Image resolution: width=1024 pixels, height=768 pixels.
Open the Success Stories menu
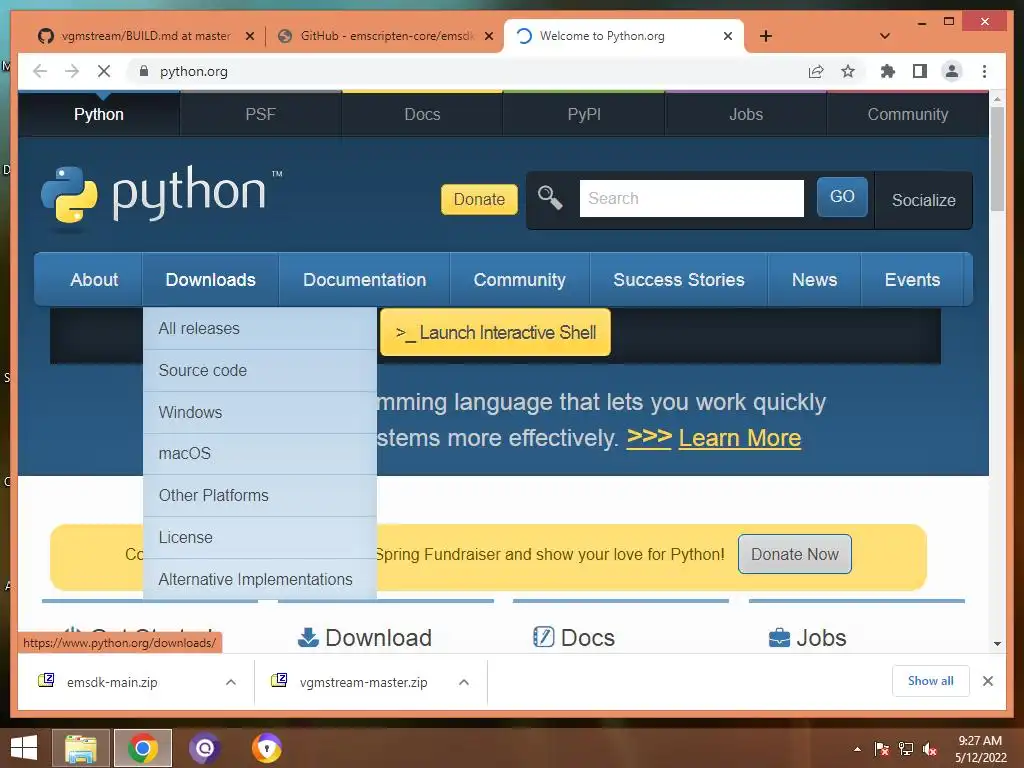(x=679, y=280)
